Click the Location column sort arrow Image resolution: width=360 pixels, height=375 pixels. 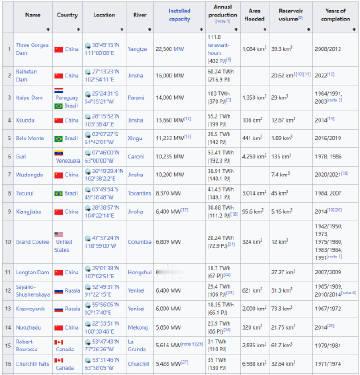tap(122, 30)
